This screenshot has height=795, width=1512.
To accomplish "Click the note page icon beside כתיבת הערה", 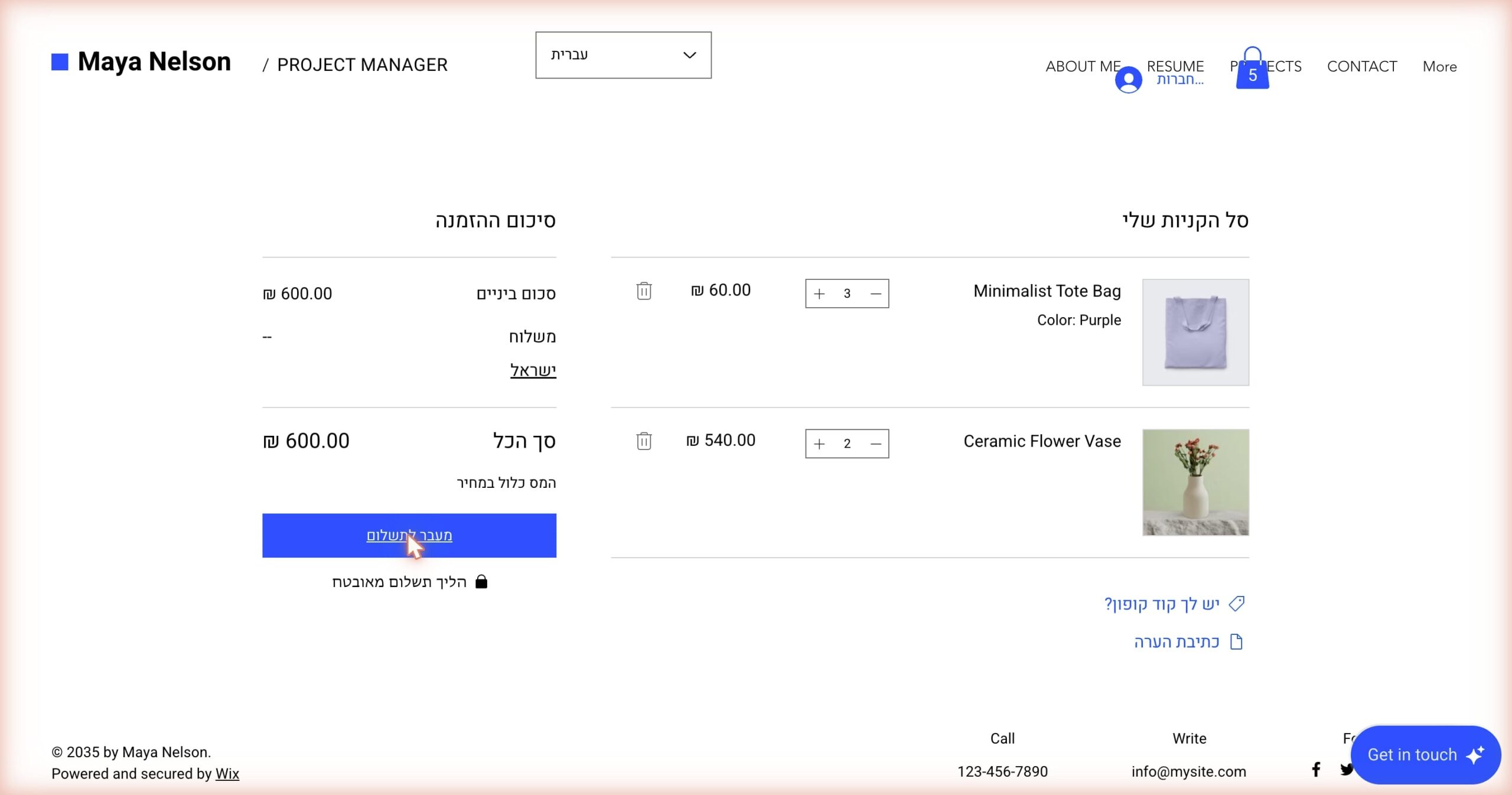I will click(x=1236, y=641).
